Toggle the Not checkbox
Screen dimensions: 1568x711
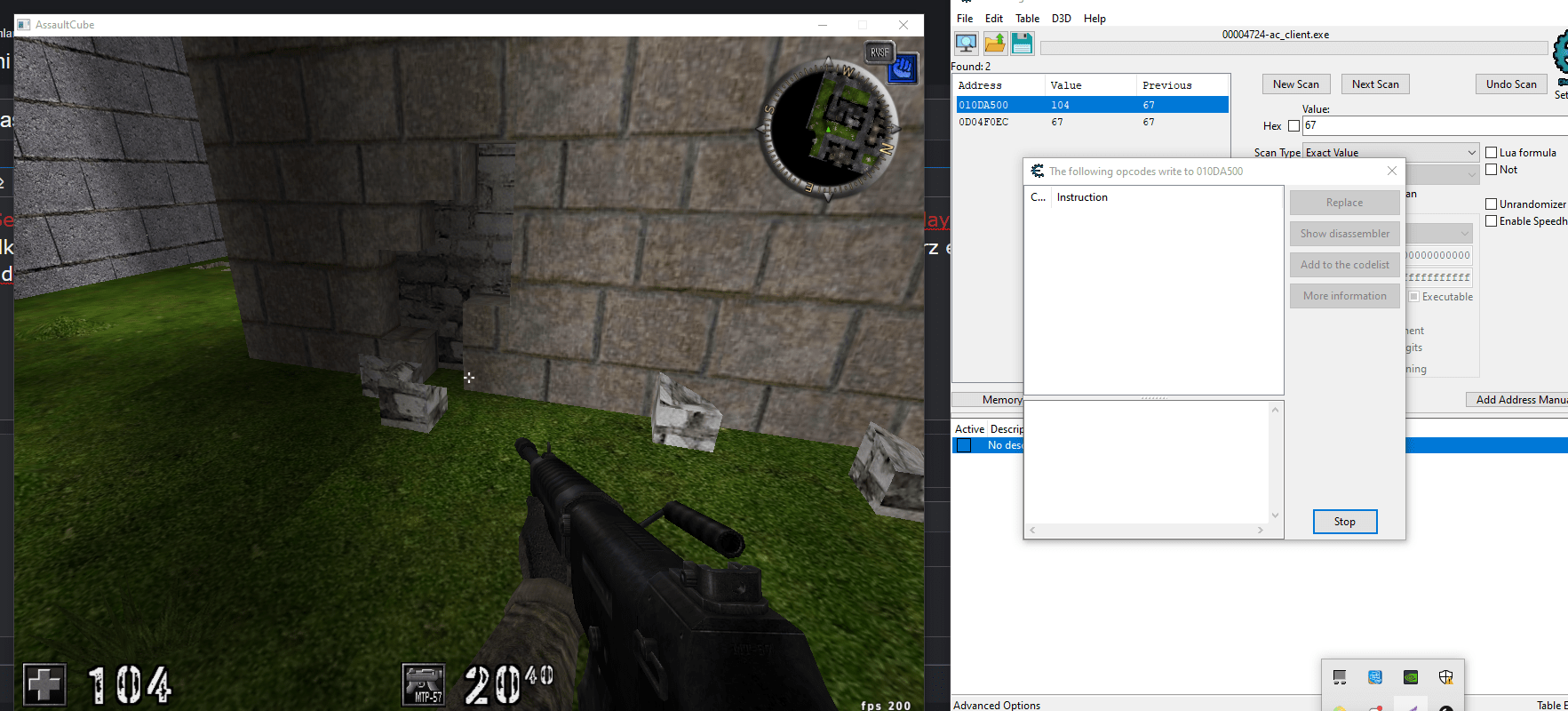(1492, 170)
